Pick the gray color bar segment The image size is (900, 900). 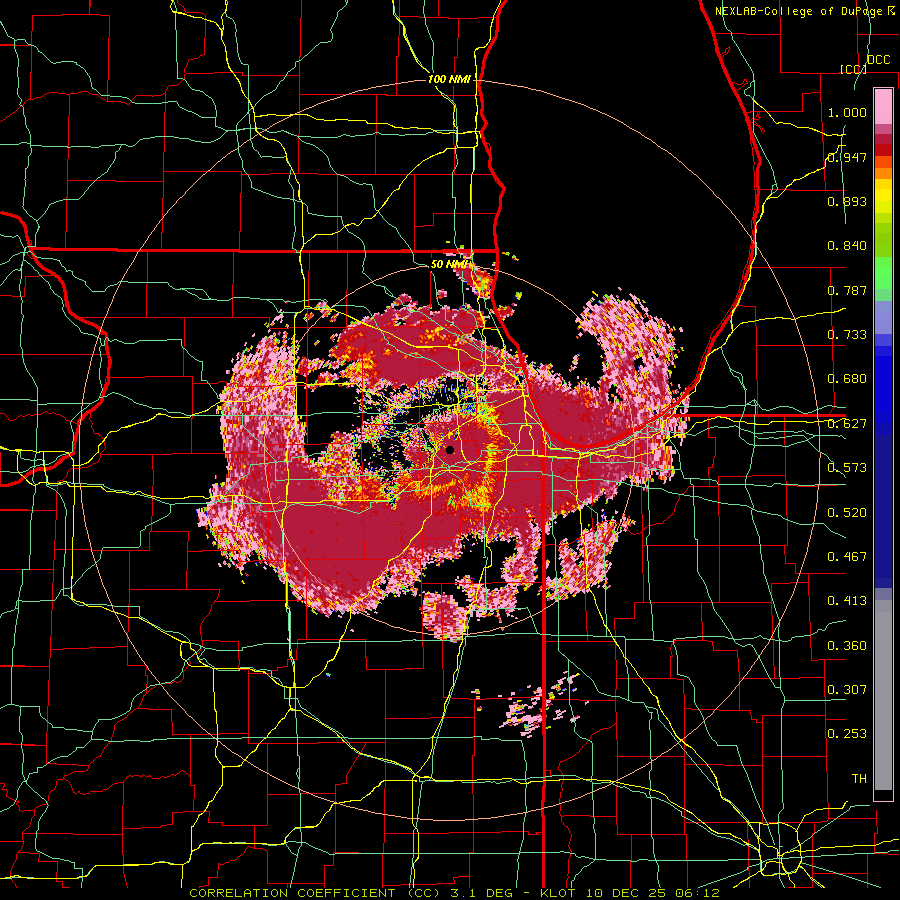(x=883, y=695)
